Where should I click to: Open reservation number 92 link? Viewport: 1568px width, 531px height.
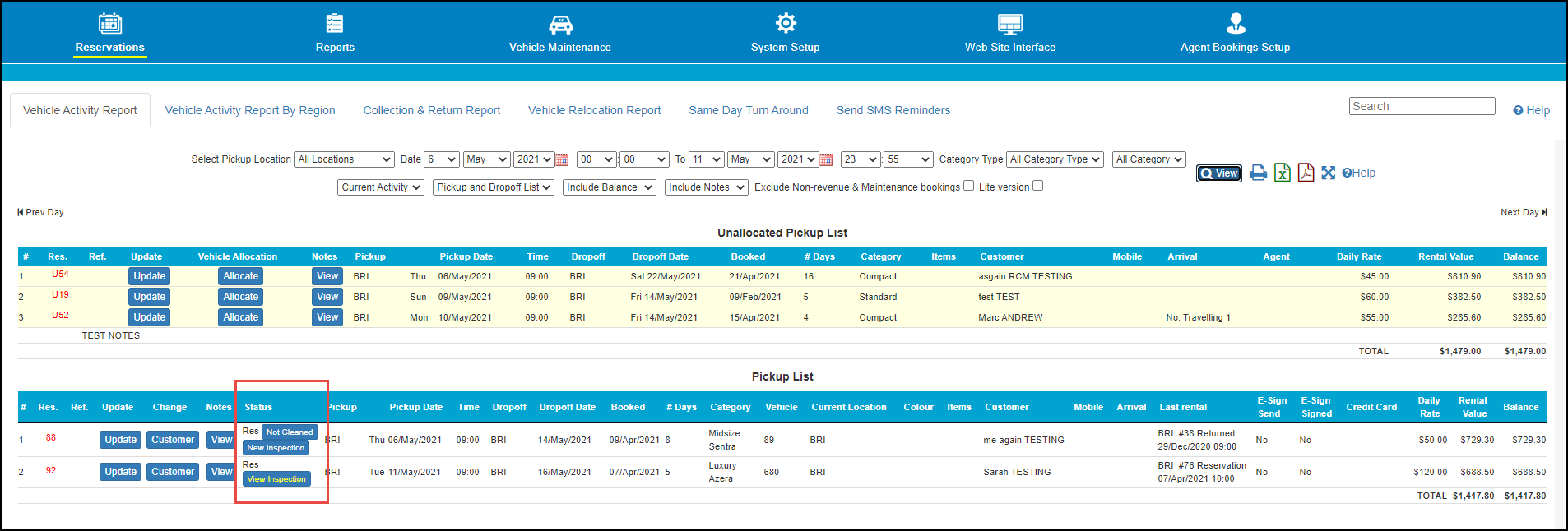point(51,471)
